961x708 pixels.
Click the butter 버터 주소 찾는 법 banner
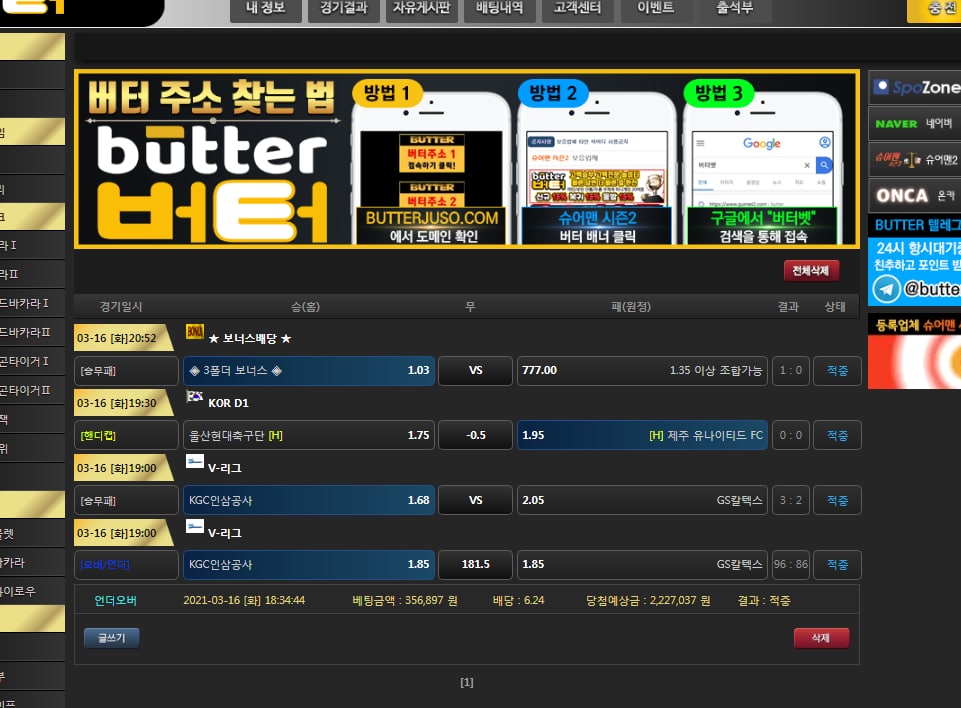point(467,158)
